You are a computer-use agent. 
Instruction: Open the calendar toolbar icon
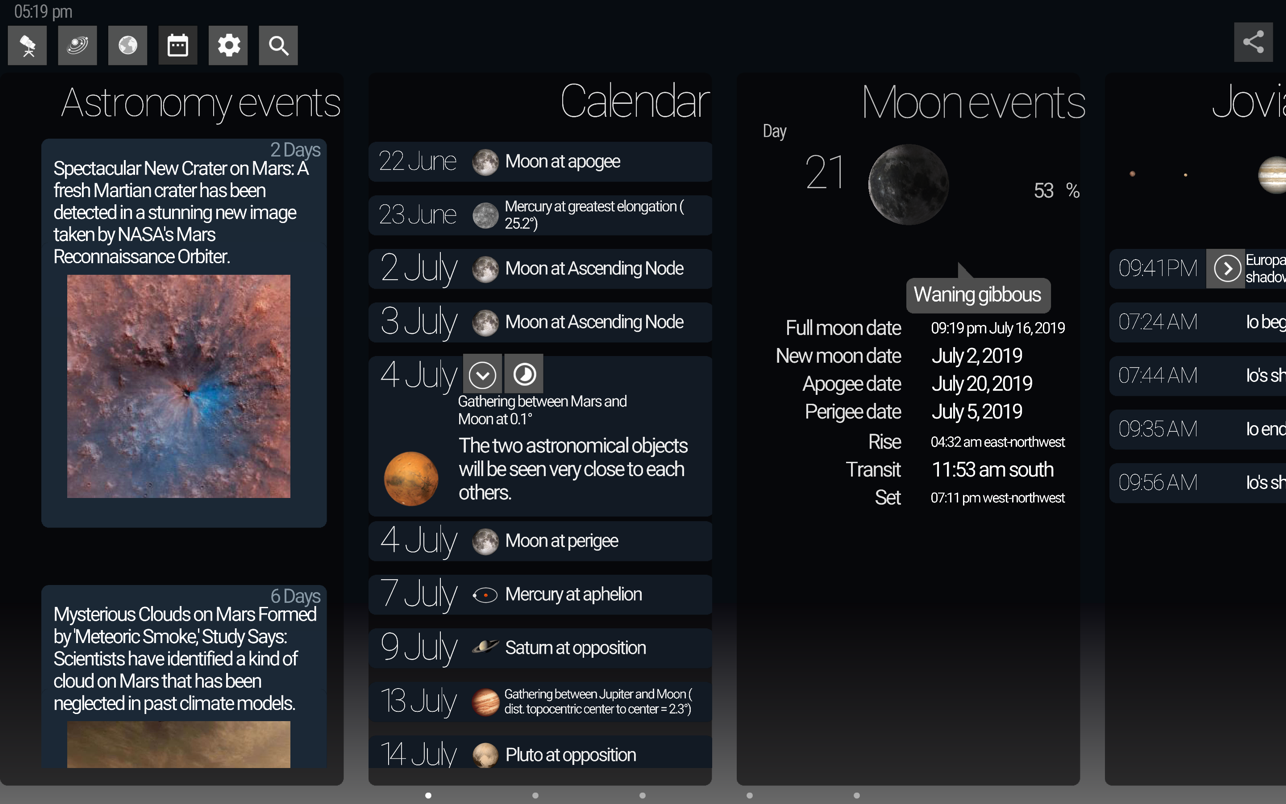(178, 45)
